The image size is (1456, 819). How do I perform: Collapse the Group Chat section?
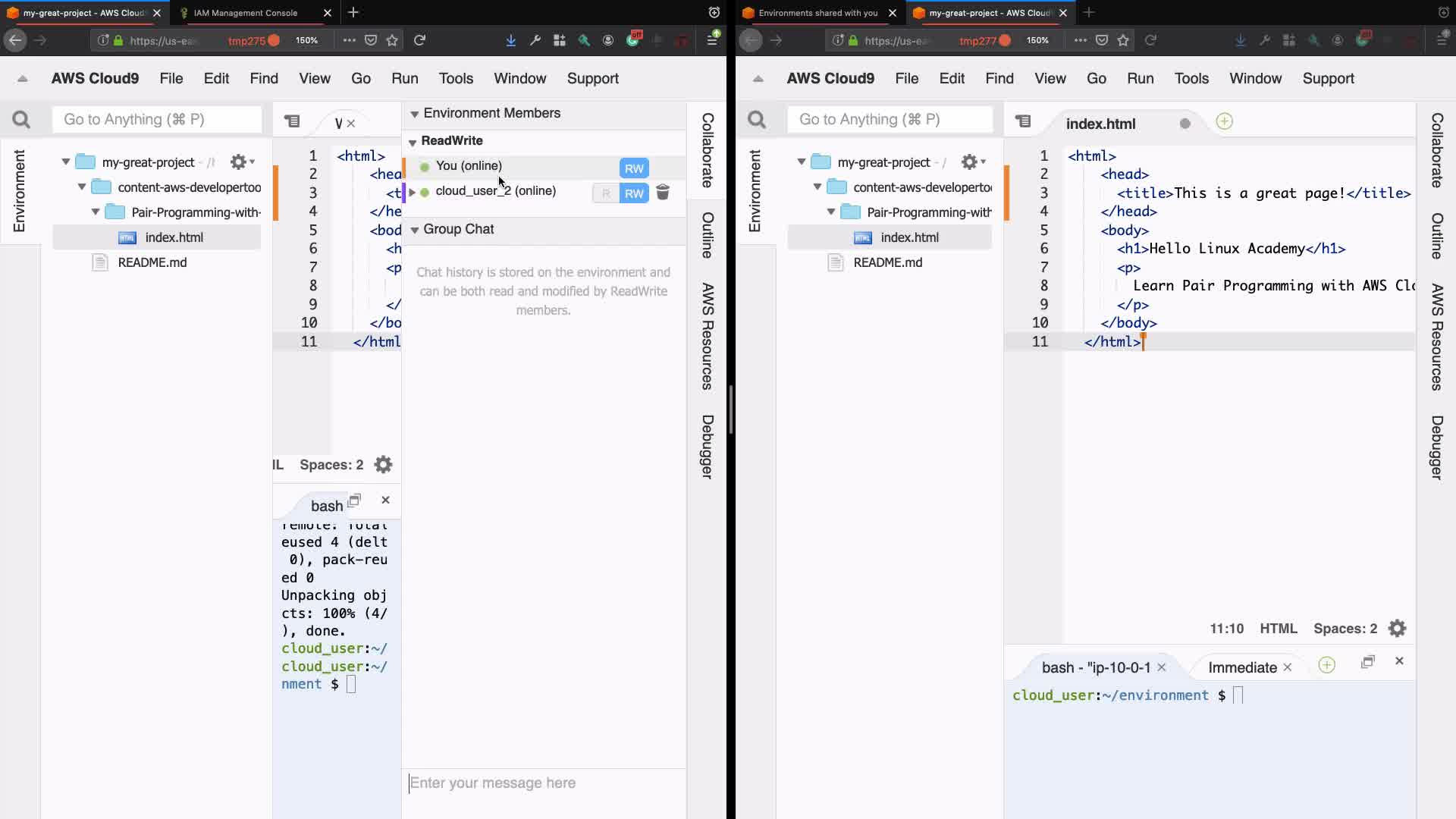(x=415, y=230)
